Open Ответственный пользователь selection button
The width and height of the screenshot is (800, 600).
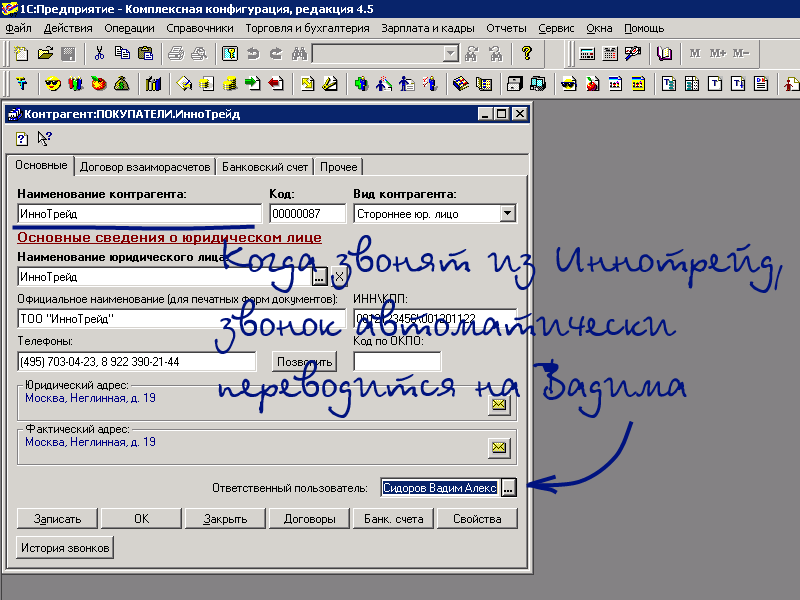(x=508, y=488)
